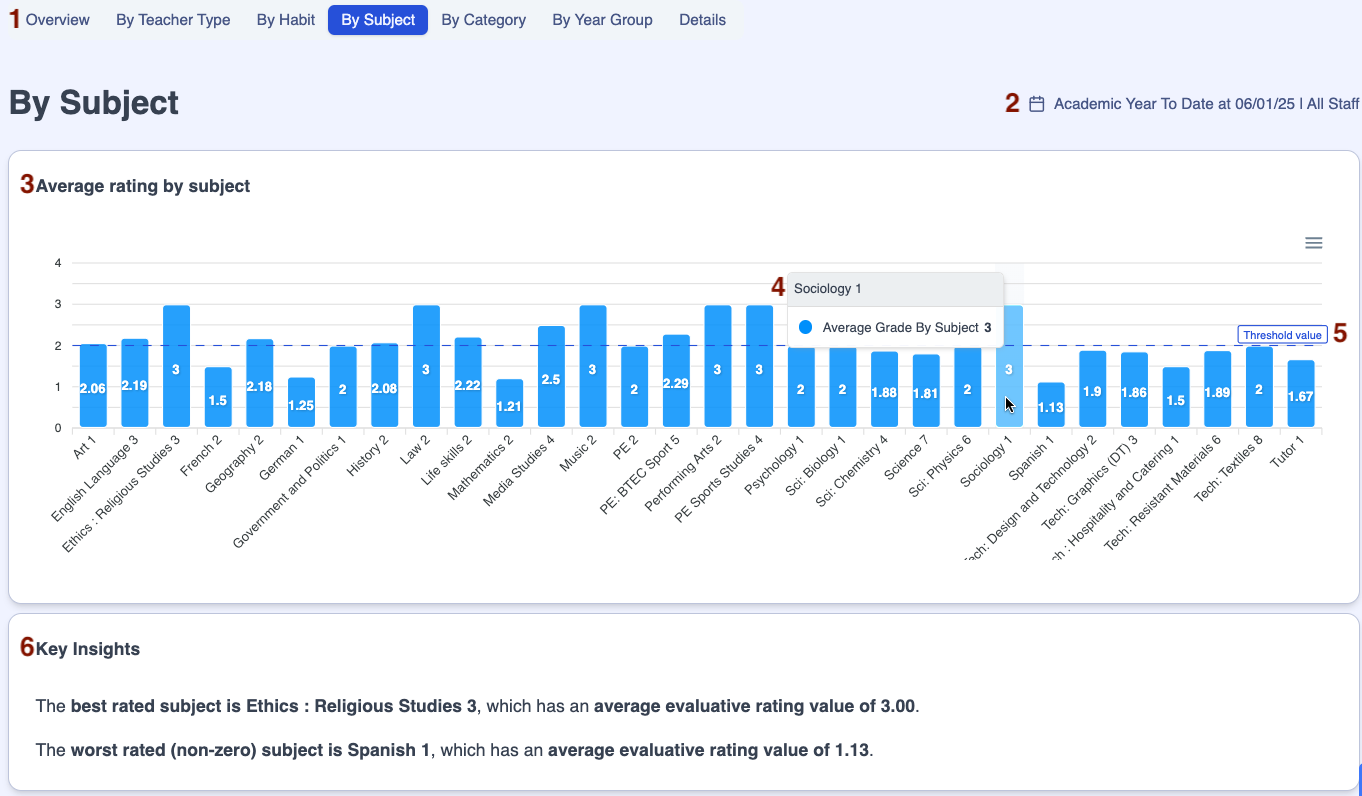This screenshot has width=1362, height=796.
Task: Click the Law 2 bar
Action: [x=427, y=367]
